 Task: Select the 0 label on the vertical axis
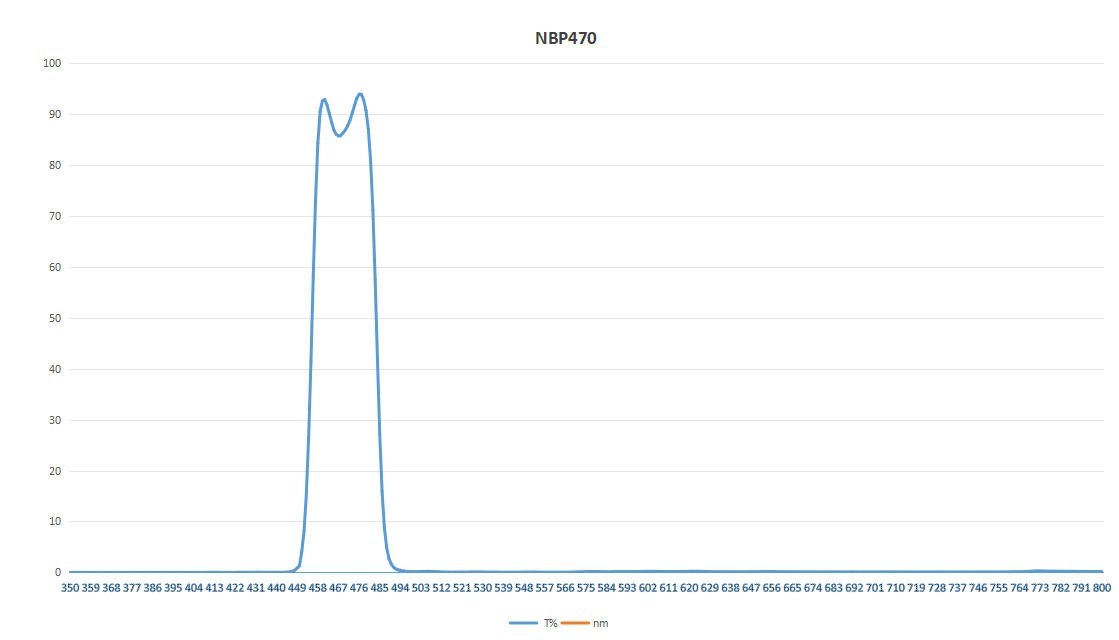point(59,572)
